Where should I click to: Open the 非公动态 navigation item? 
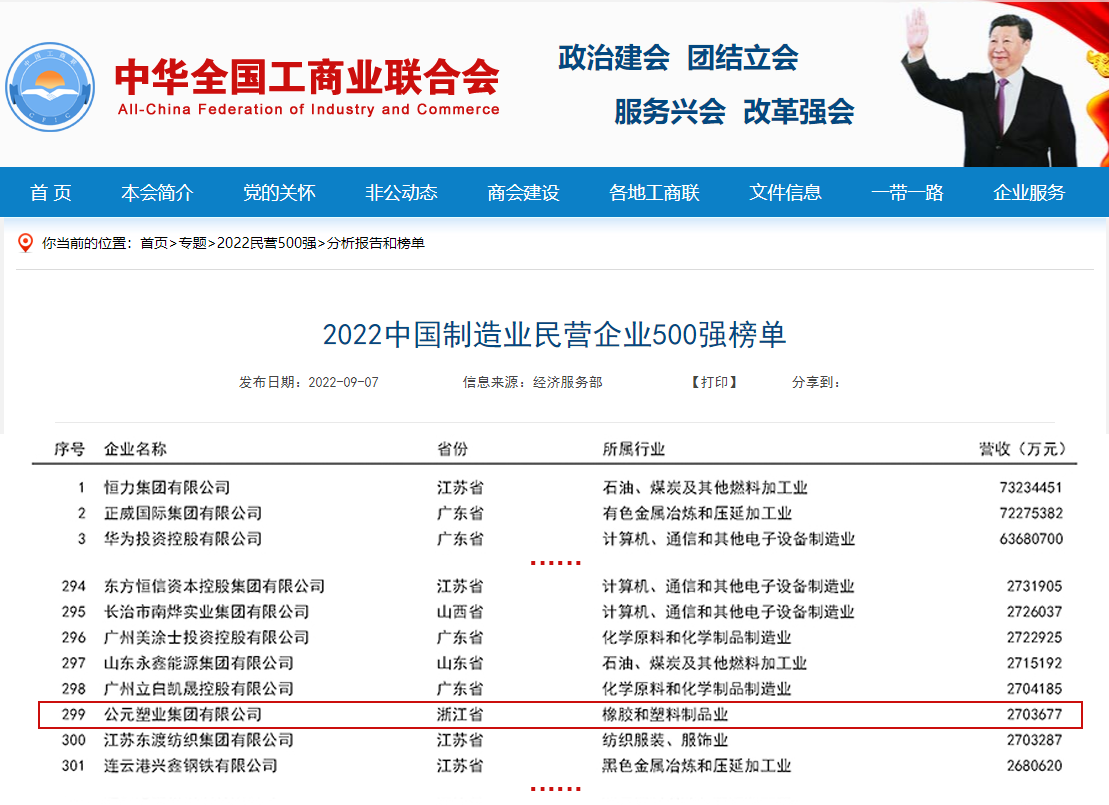tap(401, 192)
